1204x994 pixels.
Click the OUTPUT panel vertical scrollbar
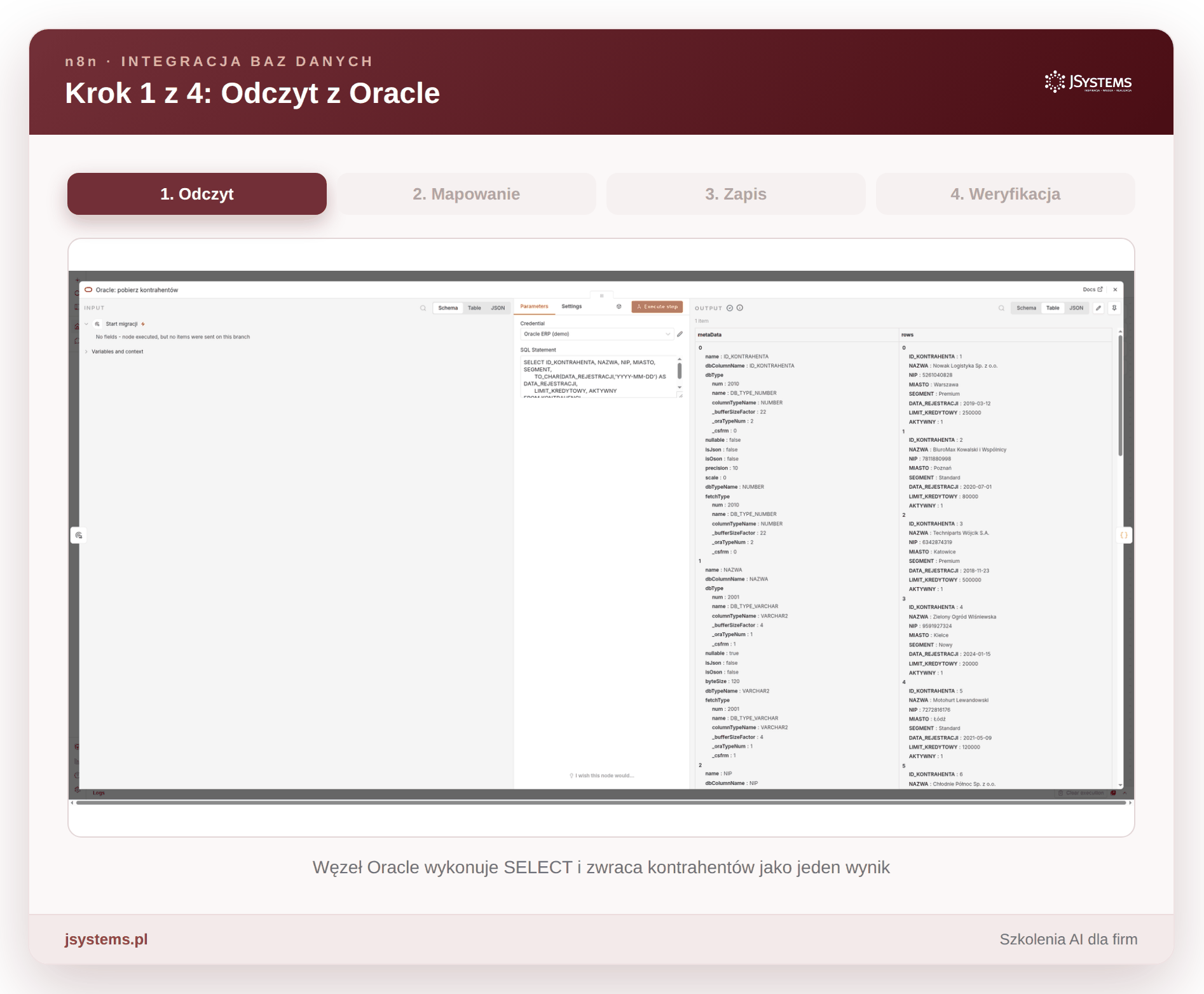click(1120, 395)
